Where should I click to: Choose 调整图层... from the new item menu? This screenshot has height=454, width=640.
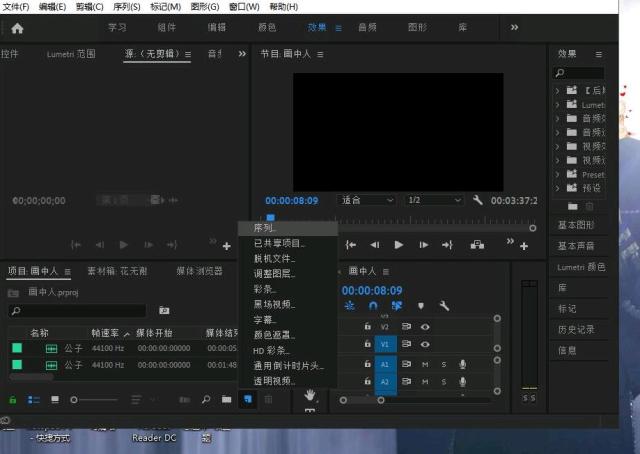[x=288, y=274]
